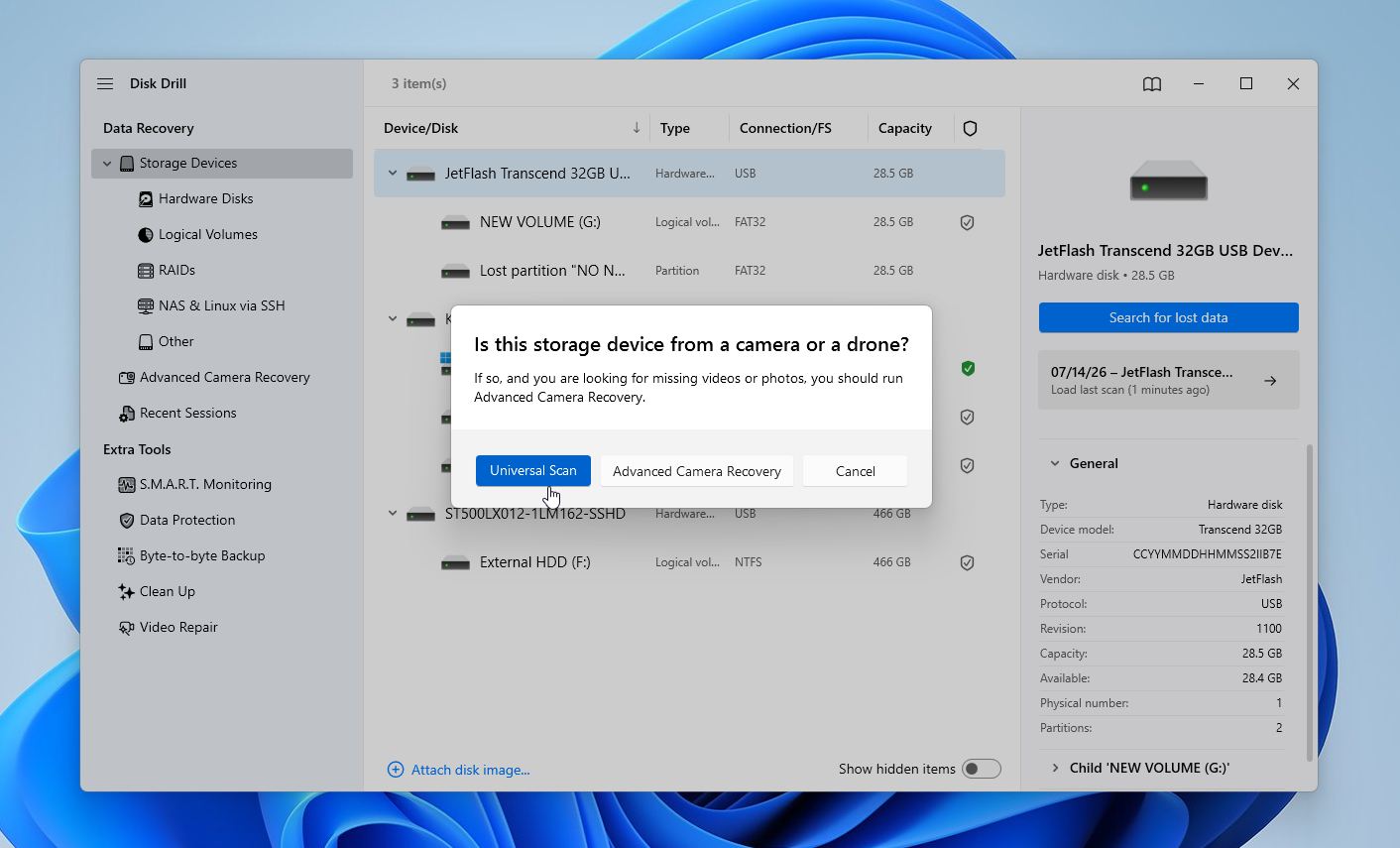
Task: Click the Video Repair label
Action: pos(178,627)
